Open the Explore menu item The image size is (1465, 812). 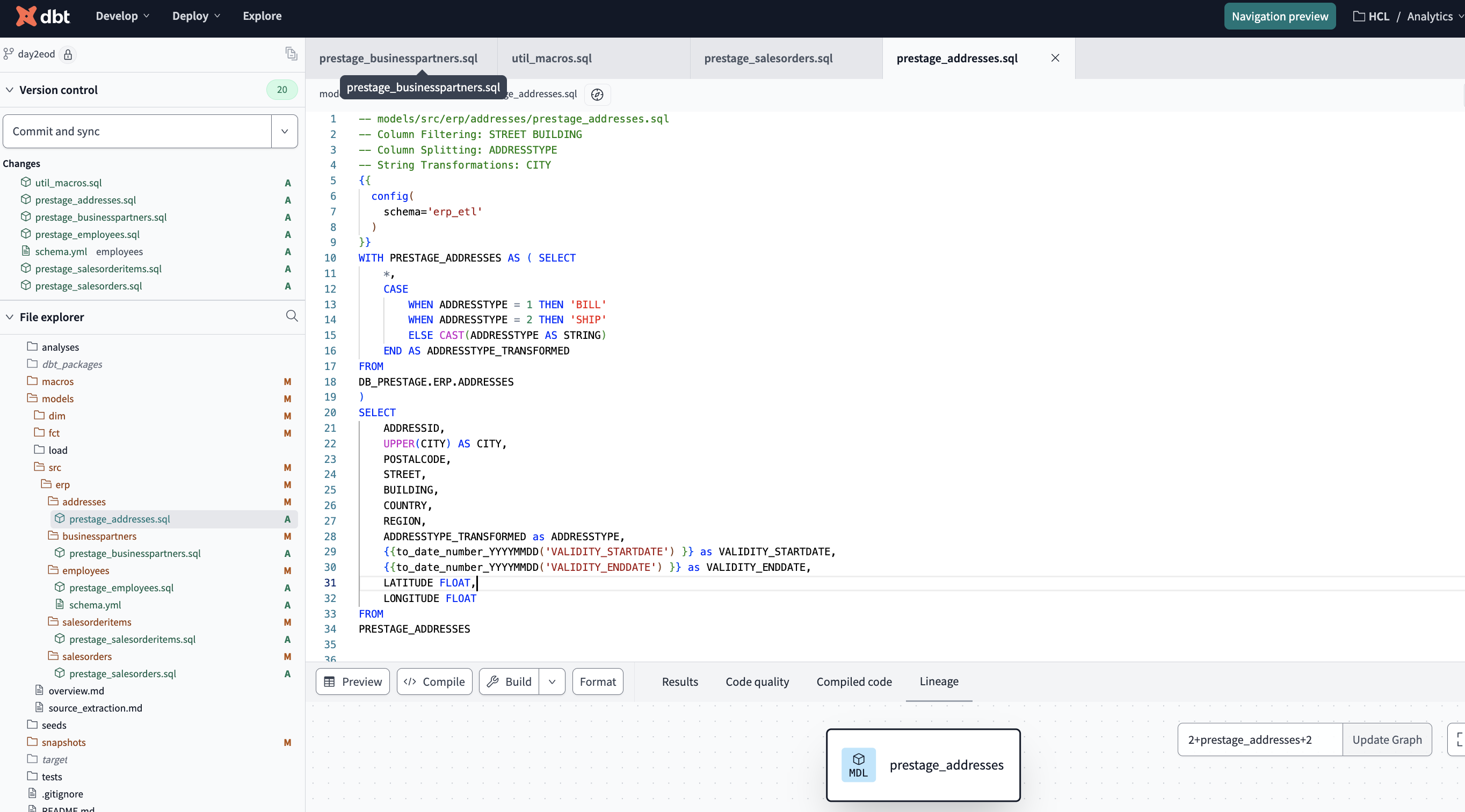262,16
